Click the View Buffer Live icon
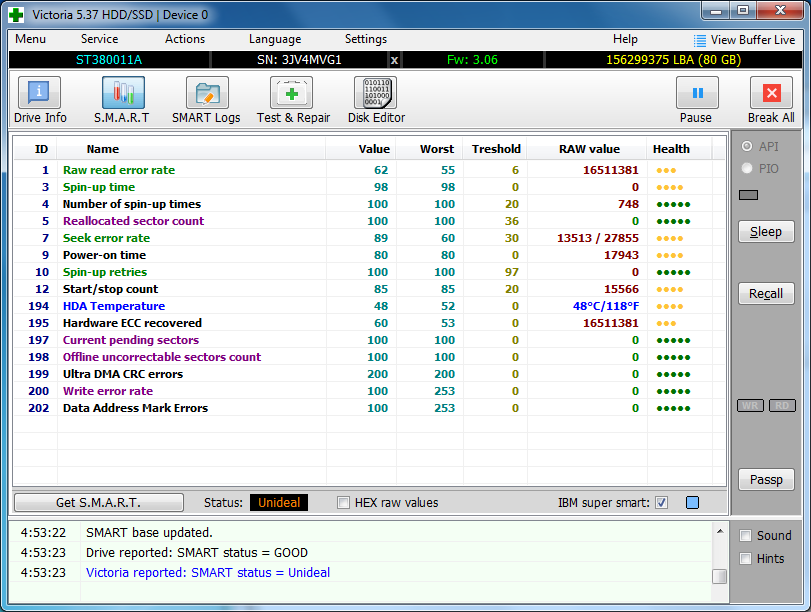This screenshot has height=612, width=811. (x=699, y=40)
